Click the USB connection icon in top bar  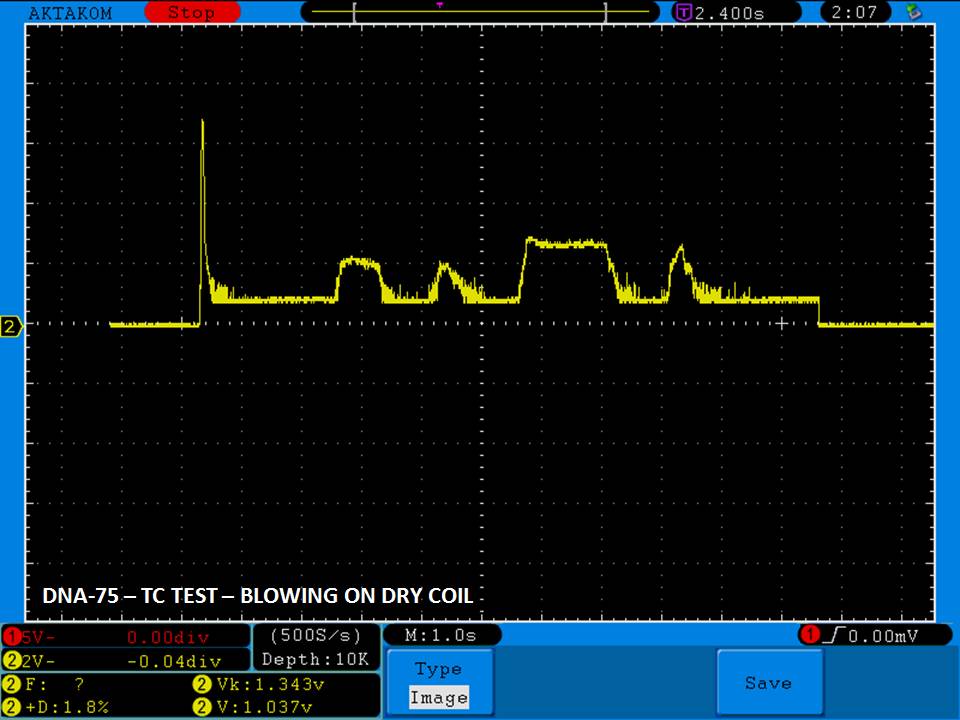coord(912,13)
